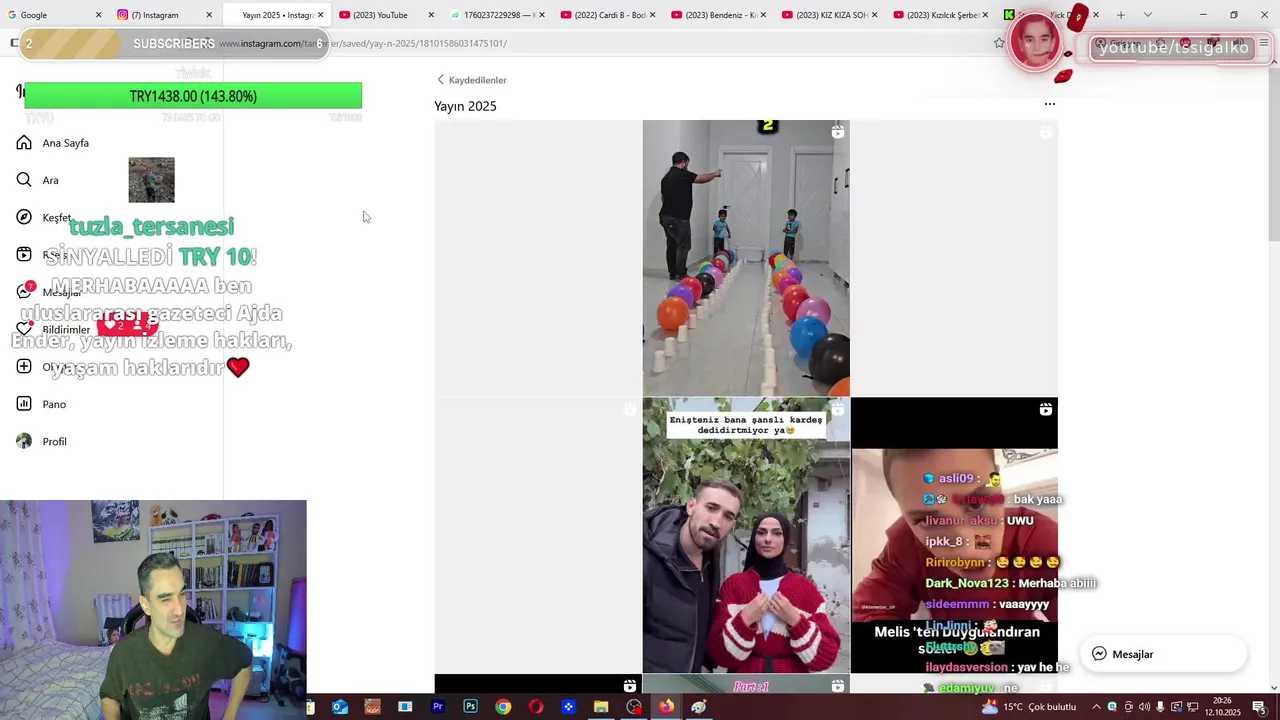Open Outlook from the taskbar
The height and width of the screenshot is (720, 1280).
click(x=340, y=707)
